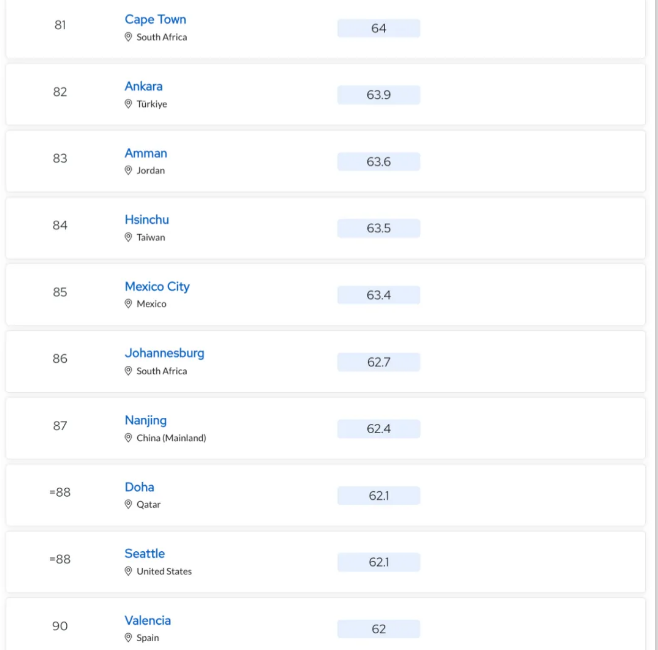Open the Ankara city link
The width and height of the screenshot is (658, 650).
click(x=144, y=86)
